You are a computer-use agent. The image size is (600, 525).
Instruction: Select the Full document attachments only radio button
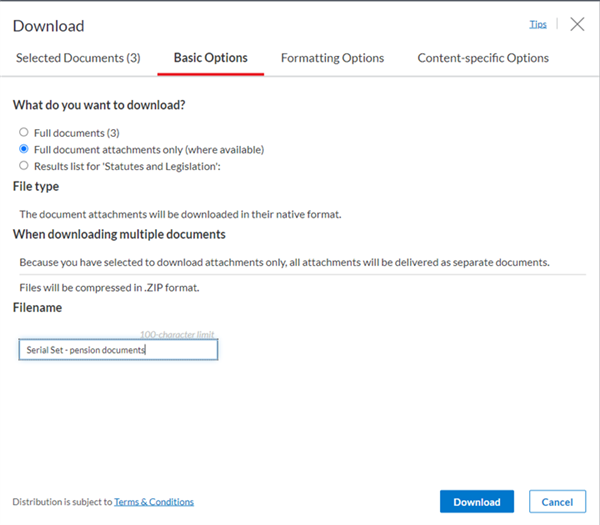pos(24,149)
